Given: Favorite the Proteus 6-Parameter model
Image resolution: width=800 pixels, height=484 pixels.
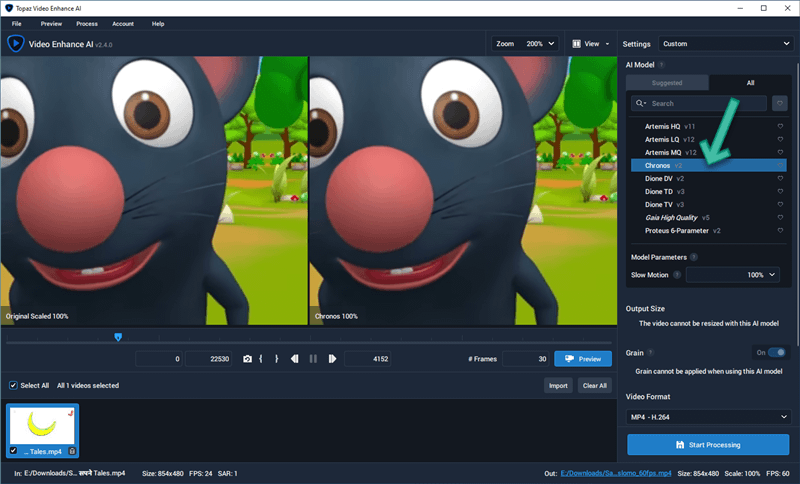Looking at the screenshot, I should click(x=780, y=231).
